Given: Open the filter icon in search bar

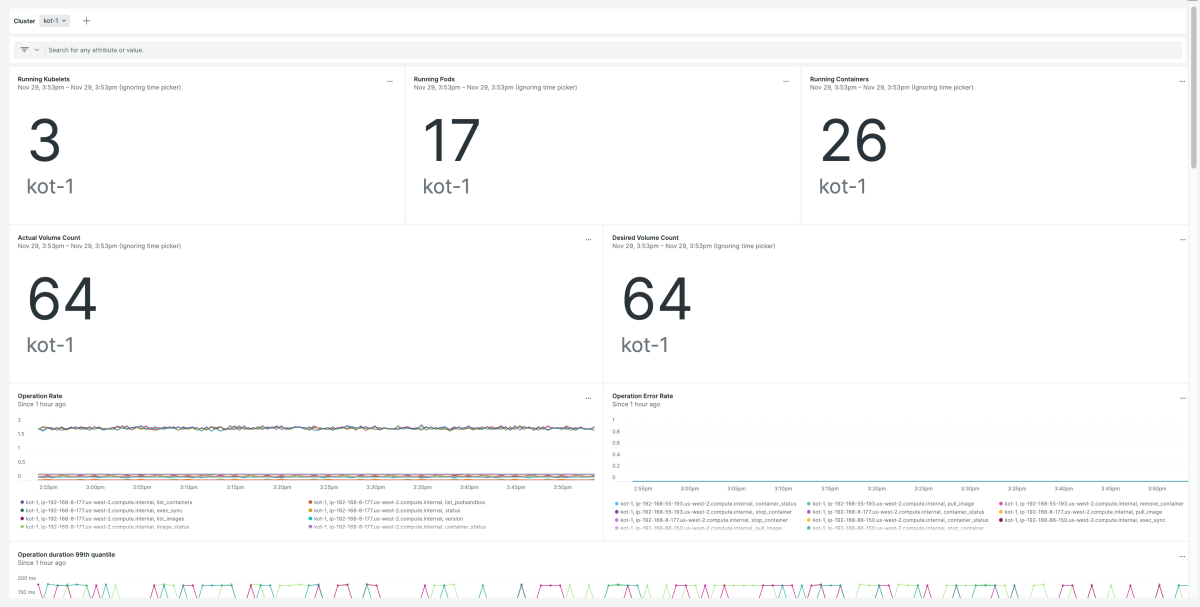Looking at the screenshot, I should [24, 49].
